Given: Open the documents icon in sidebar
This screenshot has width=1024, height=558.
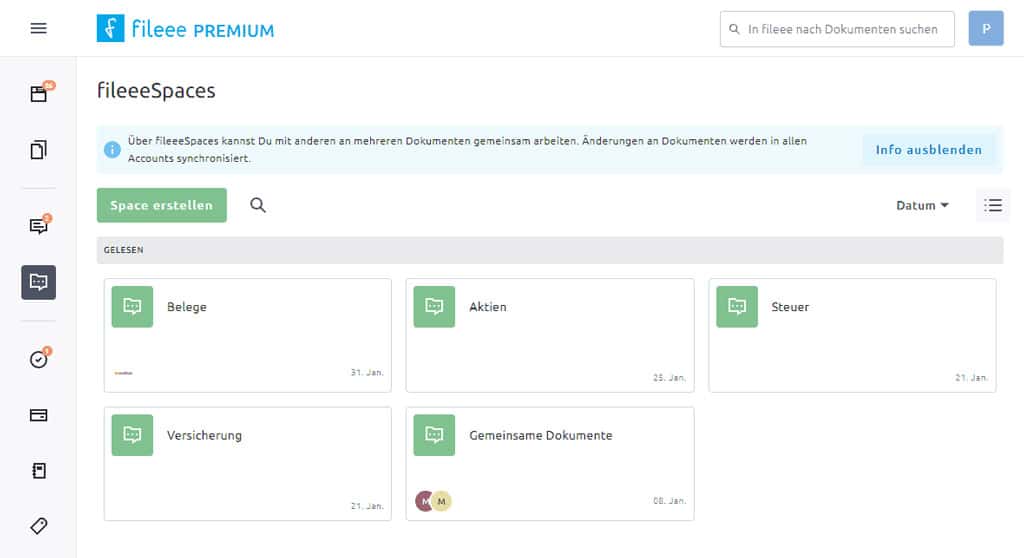Looking at the screenshot, I should click(x=39, y=150).
